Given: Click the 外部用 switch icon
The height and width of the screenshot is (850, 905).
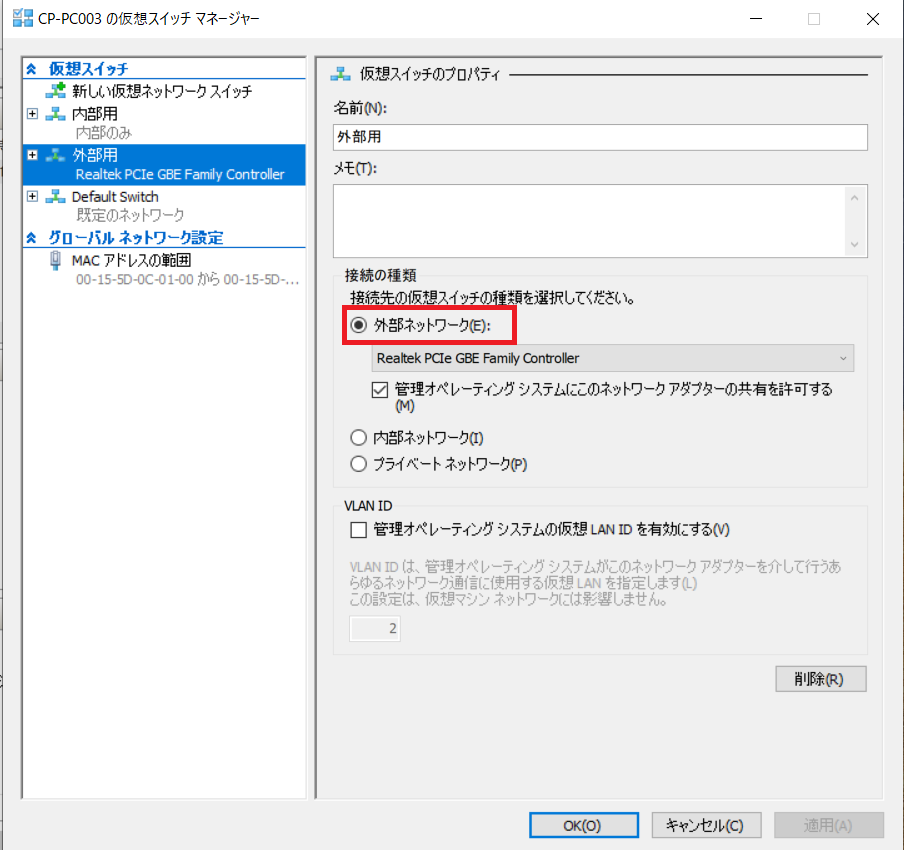Looking at the screenshot, I should pos(56,155).
